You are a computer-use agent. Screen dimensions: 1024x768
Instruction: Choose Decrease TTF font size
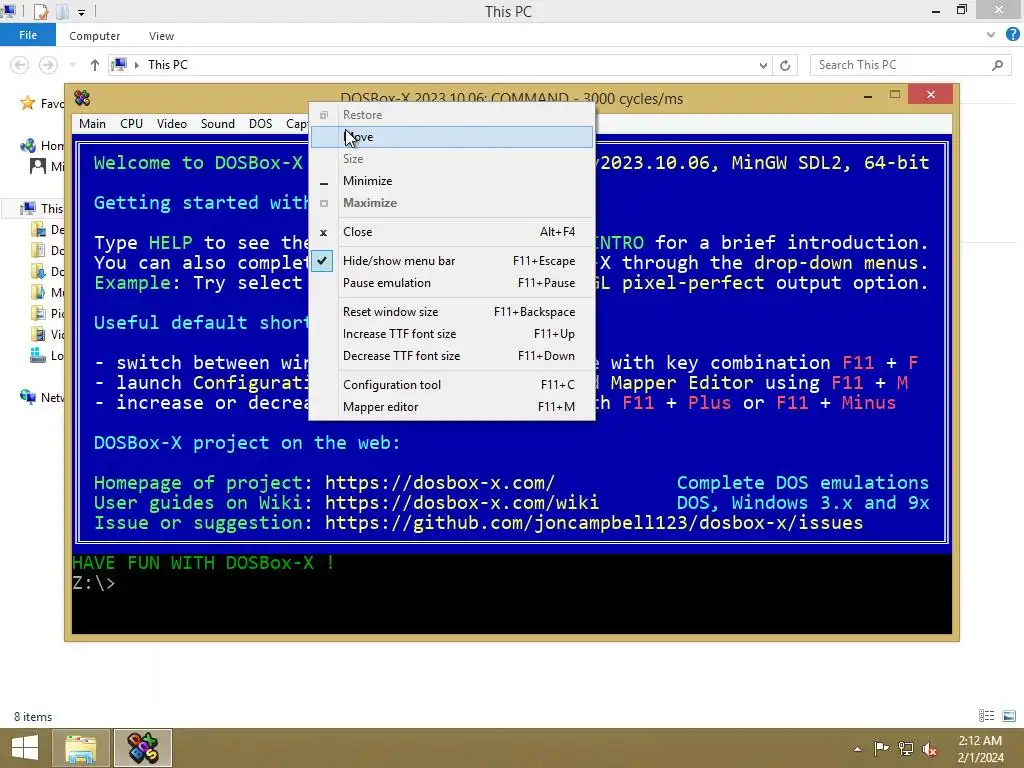[x=452, y=356]
